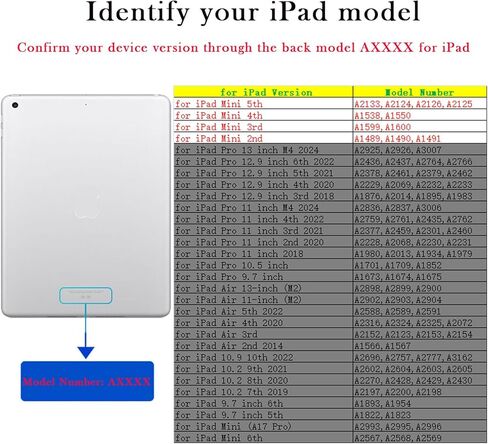Viewport: 488px width, 444px height.
Task: Click model numbers 'A2925,A2926,A3007'
Action: point(398,150)
